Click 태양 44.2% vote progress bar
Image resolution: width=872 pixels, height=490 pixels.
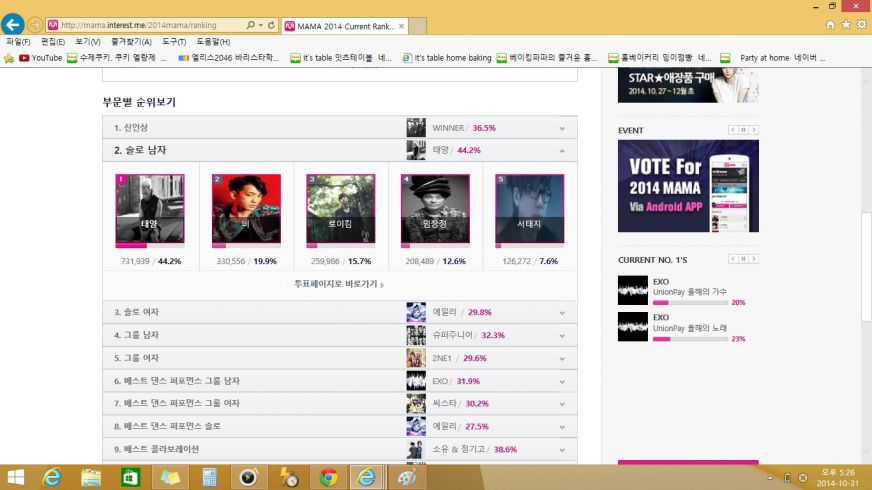[150, 245]
